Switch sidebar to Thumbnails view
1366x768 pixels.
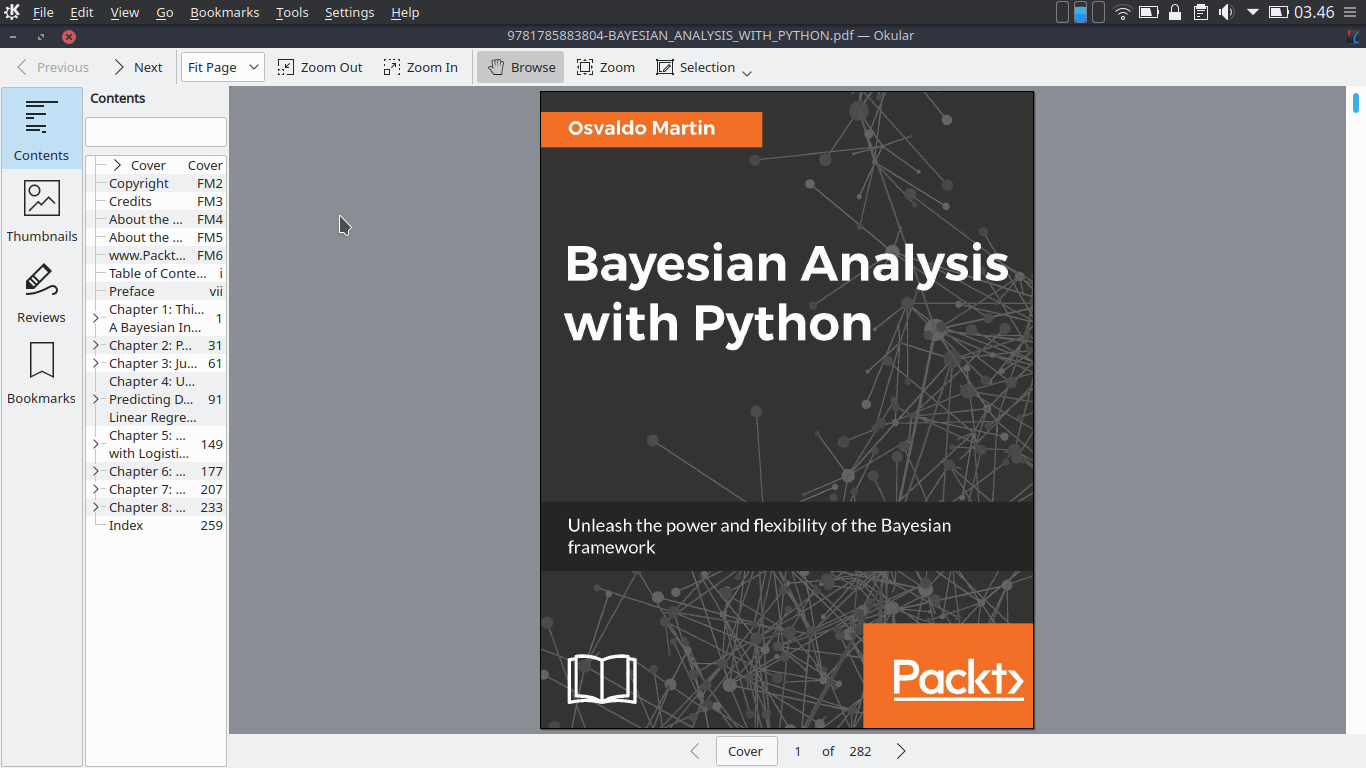click(42, 209)
